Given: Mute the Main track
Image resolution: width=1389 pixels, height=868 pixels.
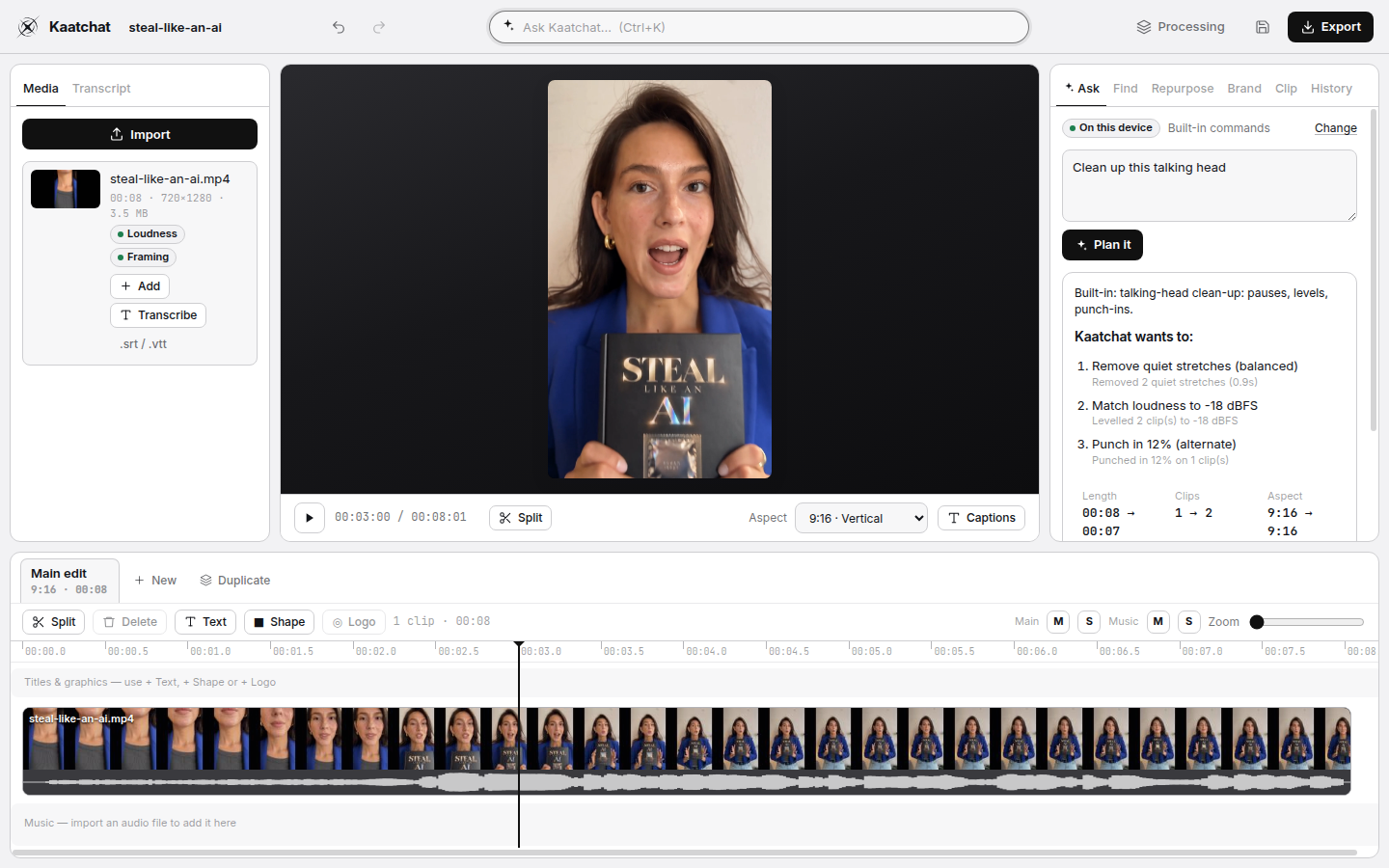Looking at the screenshot, I should pyautogui.click(x=1059, y=622).
